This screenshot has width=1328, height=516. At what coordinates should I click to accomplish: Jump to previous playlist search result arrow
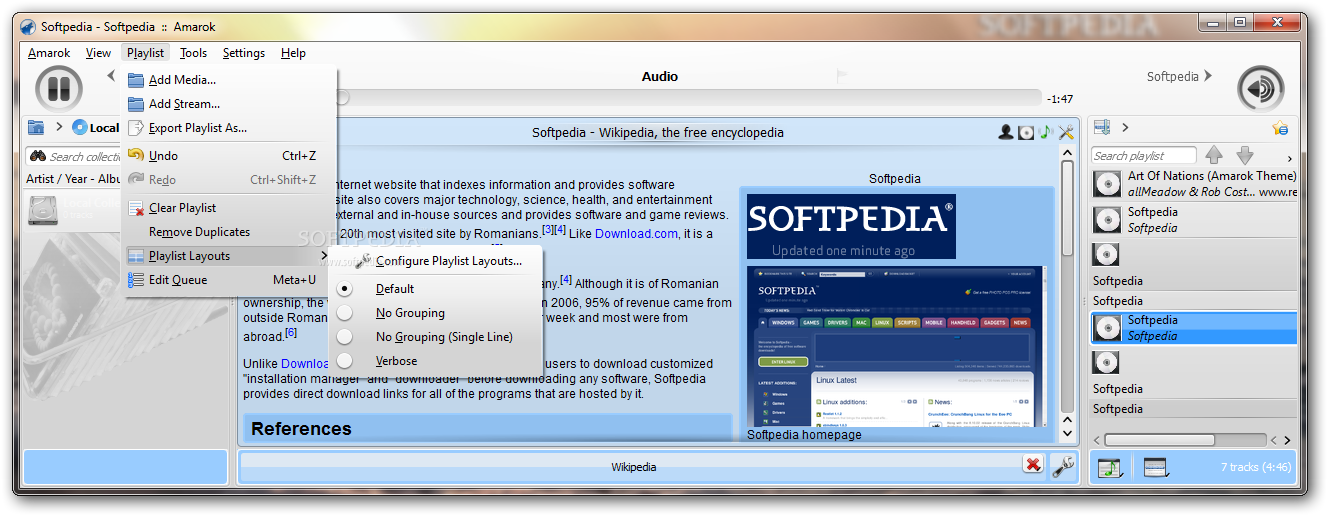[1214, 155]
